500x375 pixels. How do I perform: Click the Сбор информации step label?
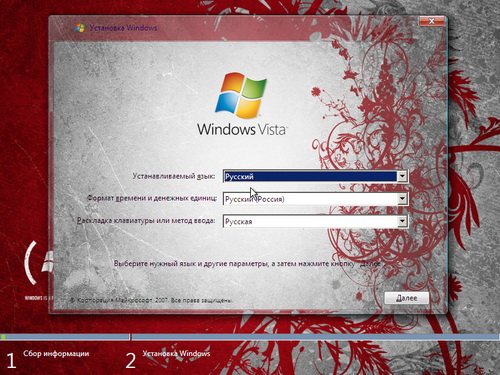coord(56,354)
